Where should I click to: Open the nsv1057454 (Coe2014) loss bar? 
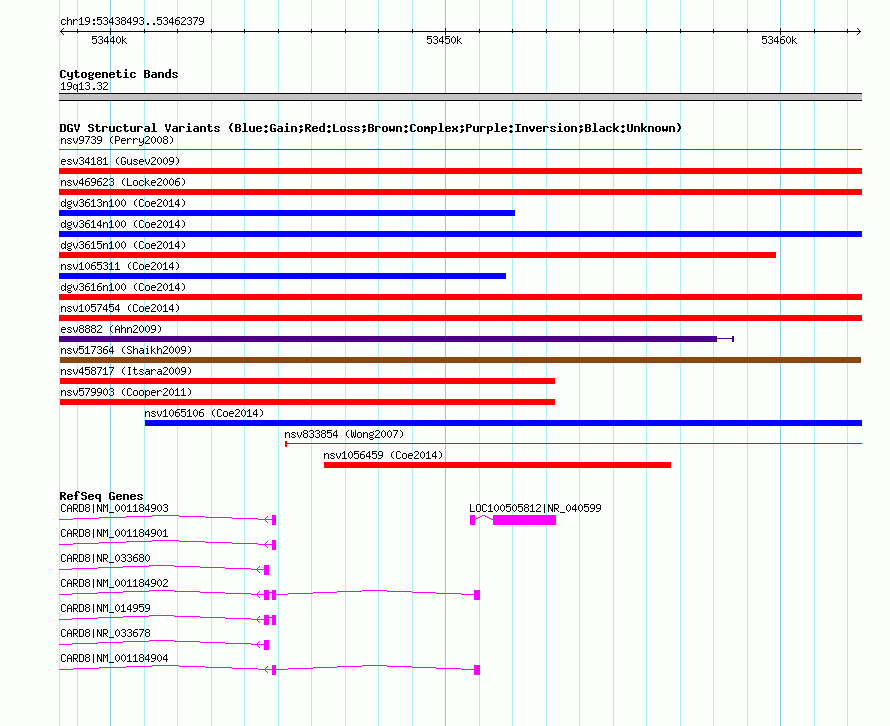pos(460,318)
